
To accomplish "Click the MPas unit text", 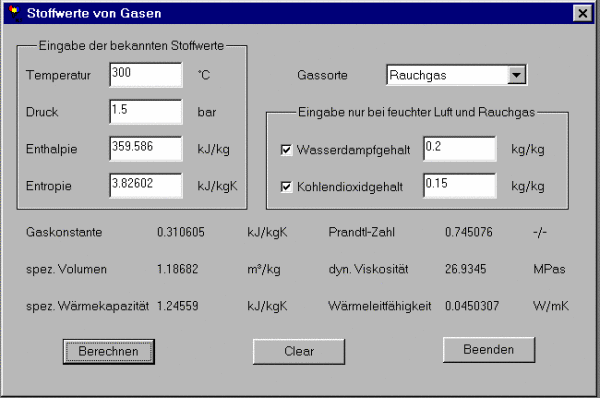I will point(549,269).
